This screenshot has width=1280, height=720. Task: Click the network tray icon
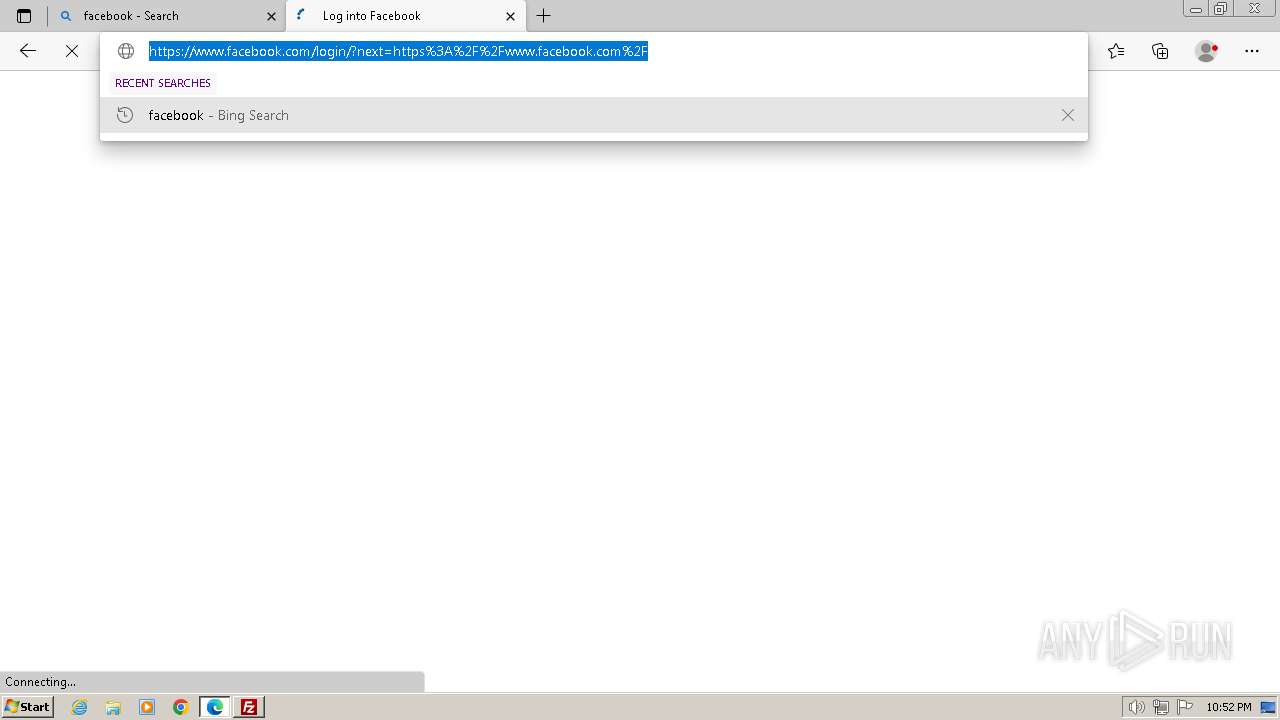(1161, 707)
